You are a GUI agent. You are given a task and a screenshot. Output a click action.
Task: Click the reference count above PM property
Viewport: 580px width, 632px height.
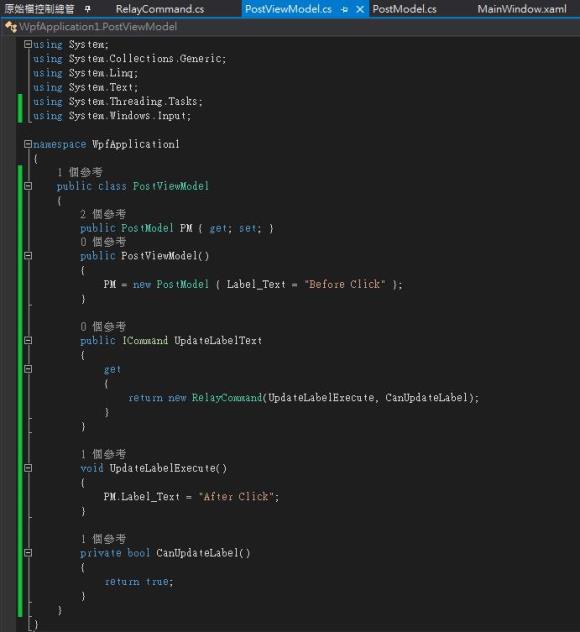coord(103,214)
